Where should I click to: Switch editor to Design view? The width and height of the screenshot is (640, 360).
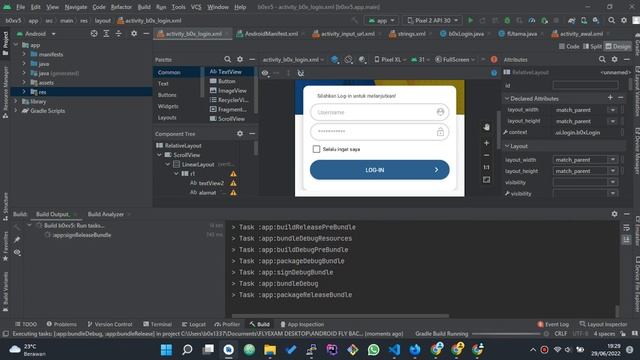click(618, 46)
